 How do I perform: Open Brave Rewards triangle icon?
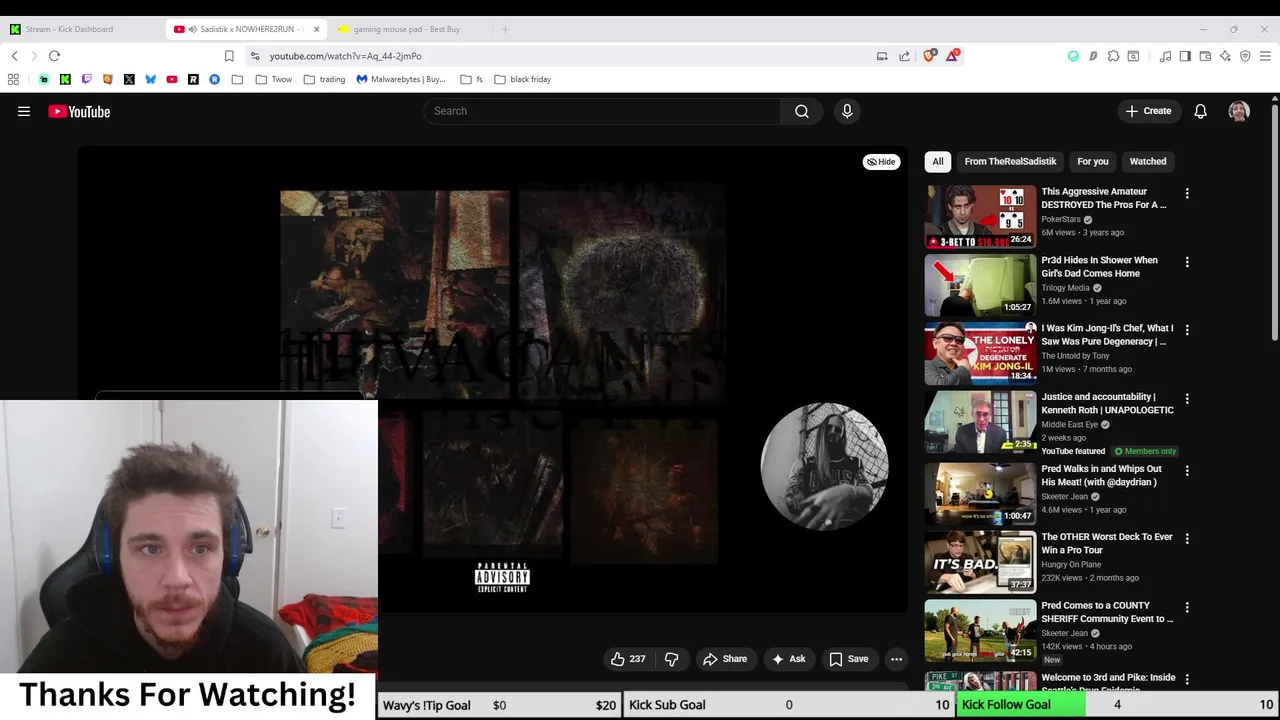coord(952,56)
